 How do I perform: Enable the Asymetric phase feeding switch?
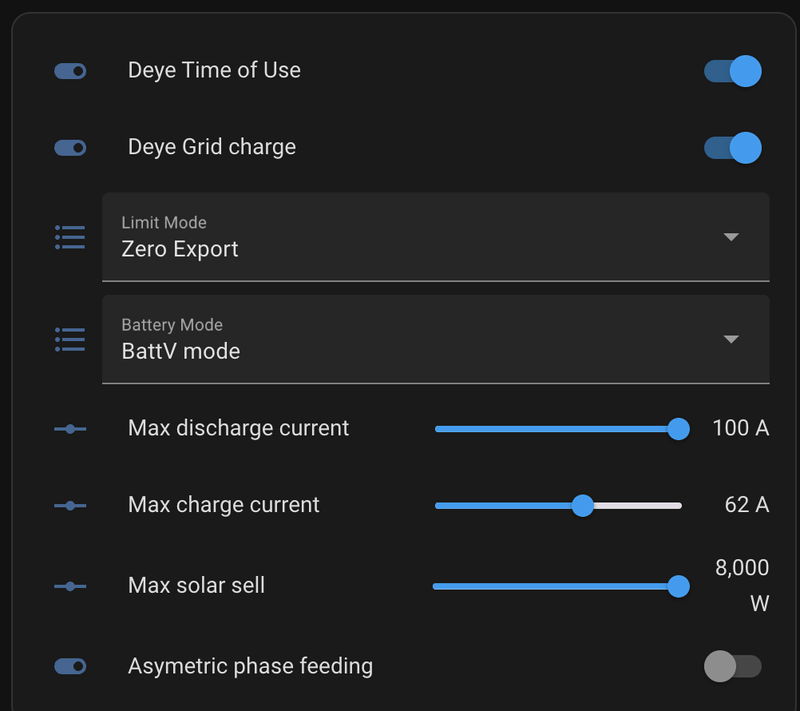point(733,666)
